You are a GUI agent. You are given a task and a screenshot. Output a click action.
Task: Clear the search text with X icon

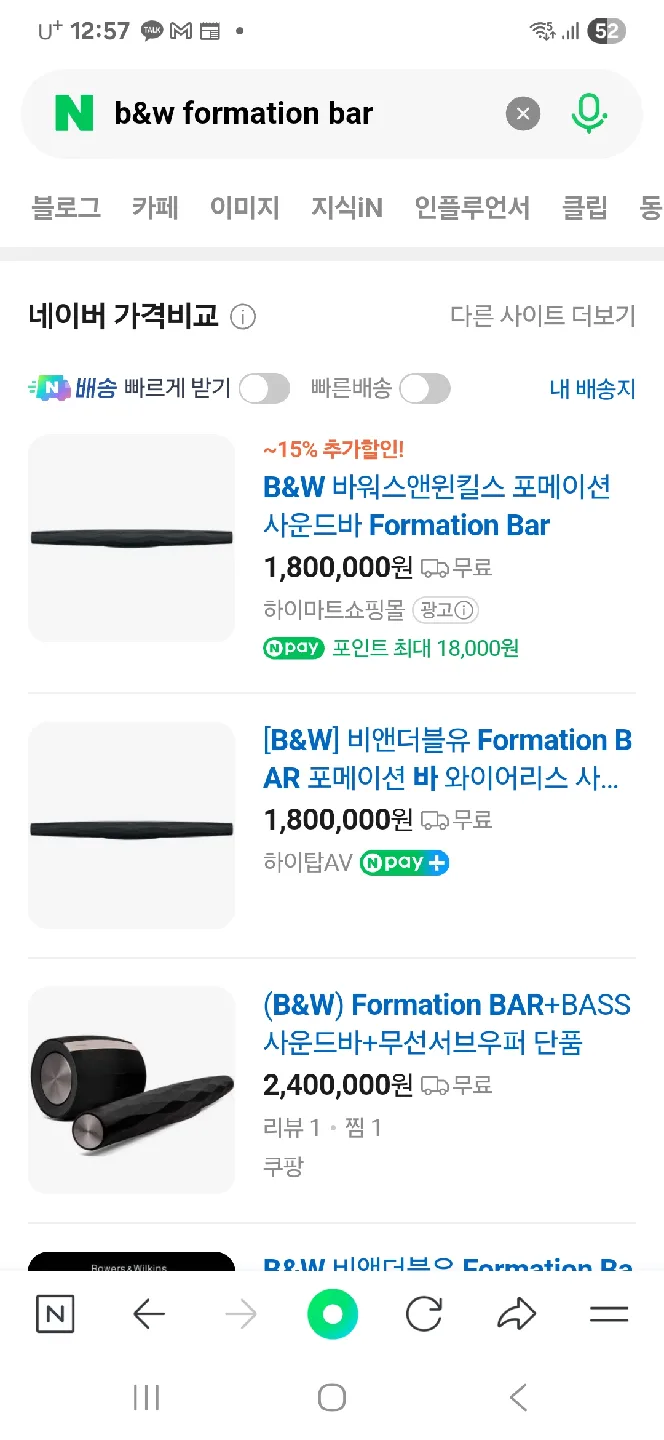(x=522, y=114)
